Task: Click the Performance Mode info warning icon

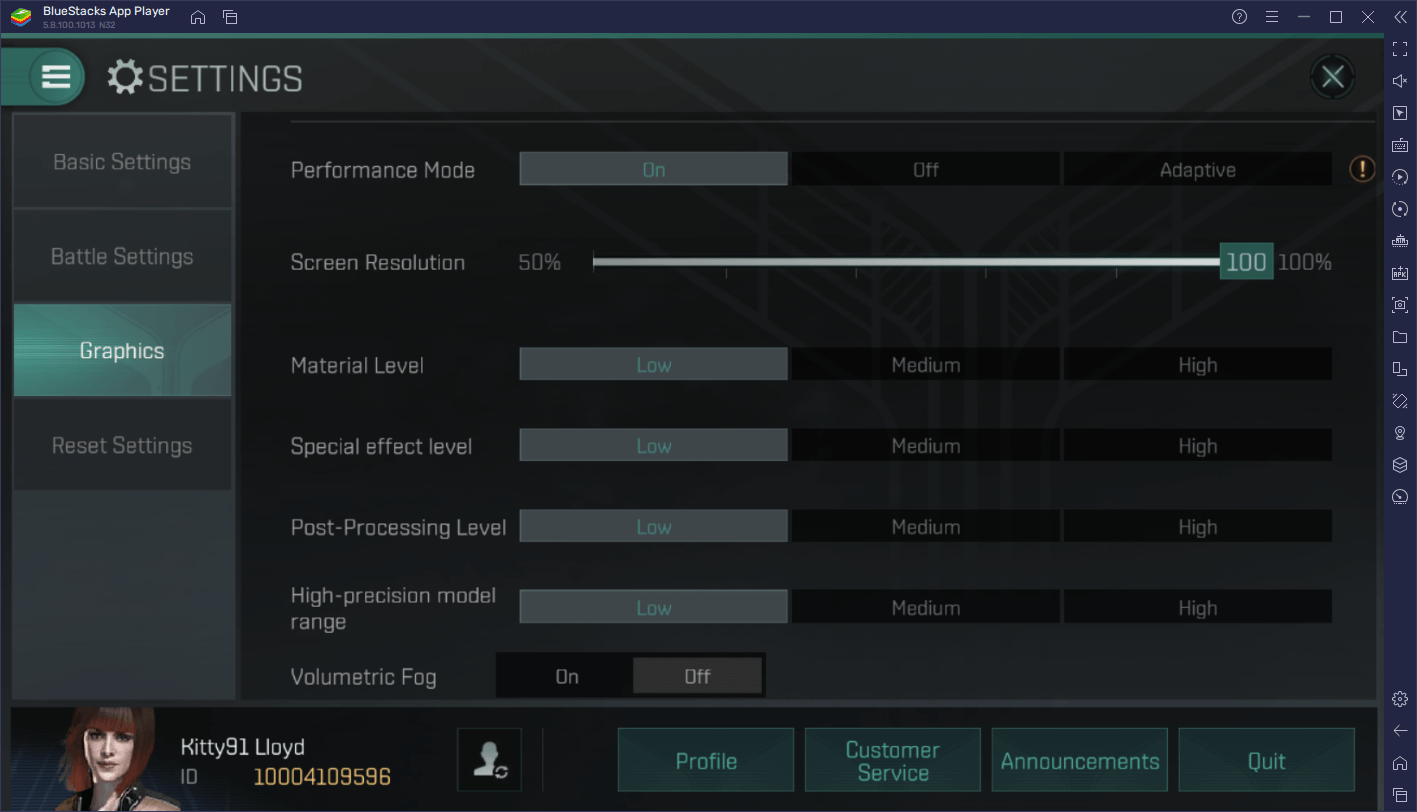Action: 1362,169
